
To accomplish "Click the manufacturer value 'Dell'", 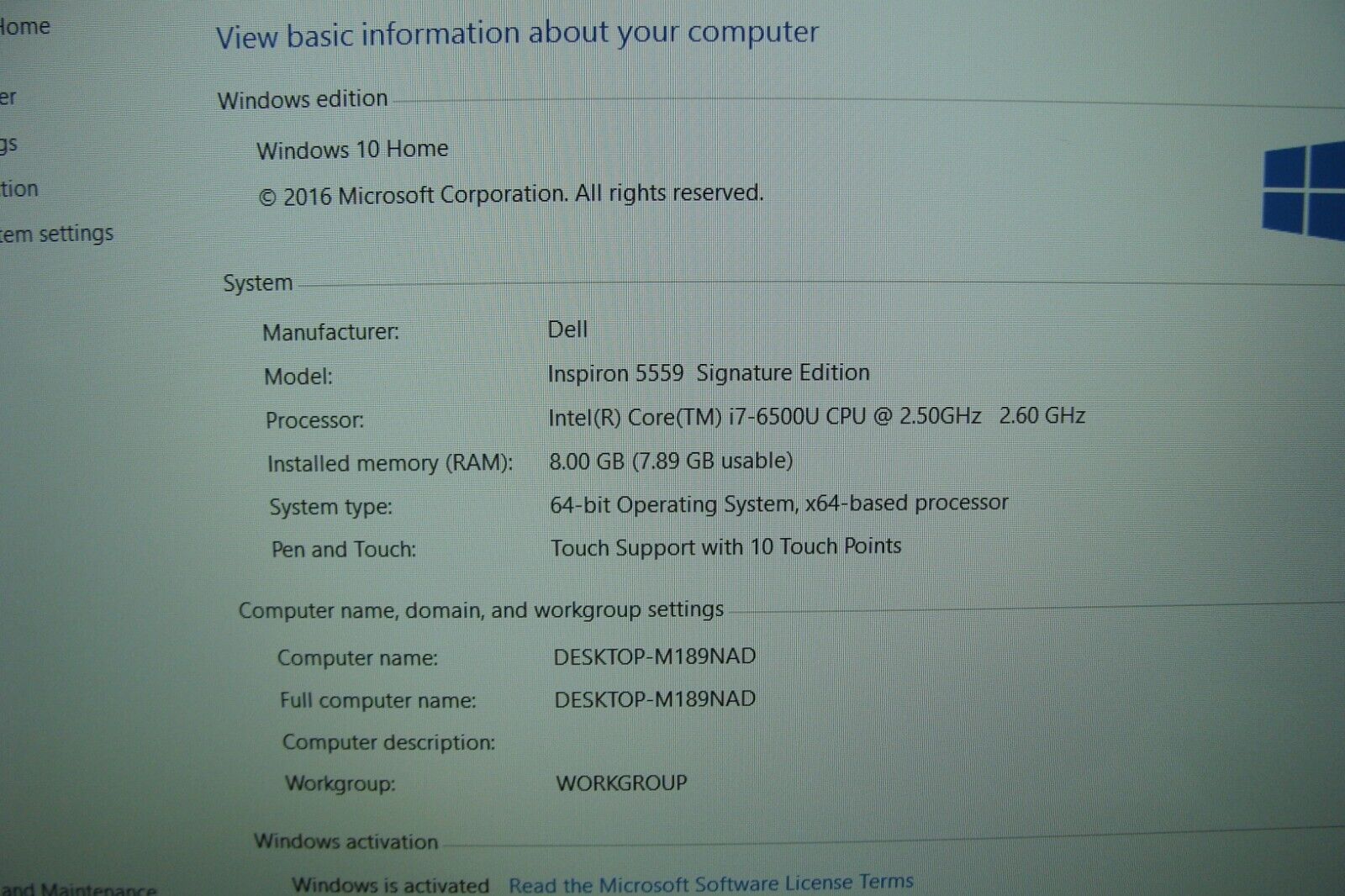I will 567,329.
